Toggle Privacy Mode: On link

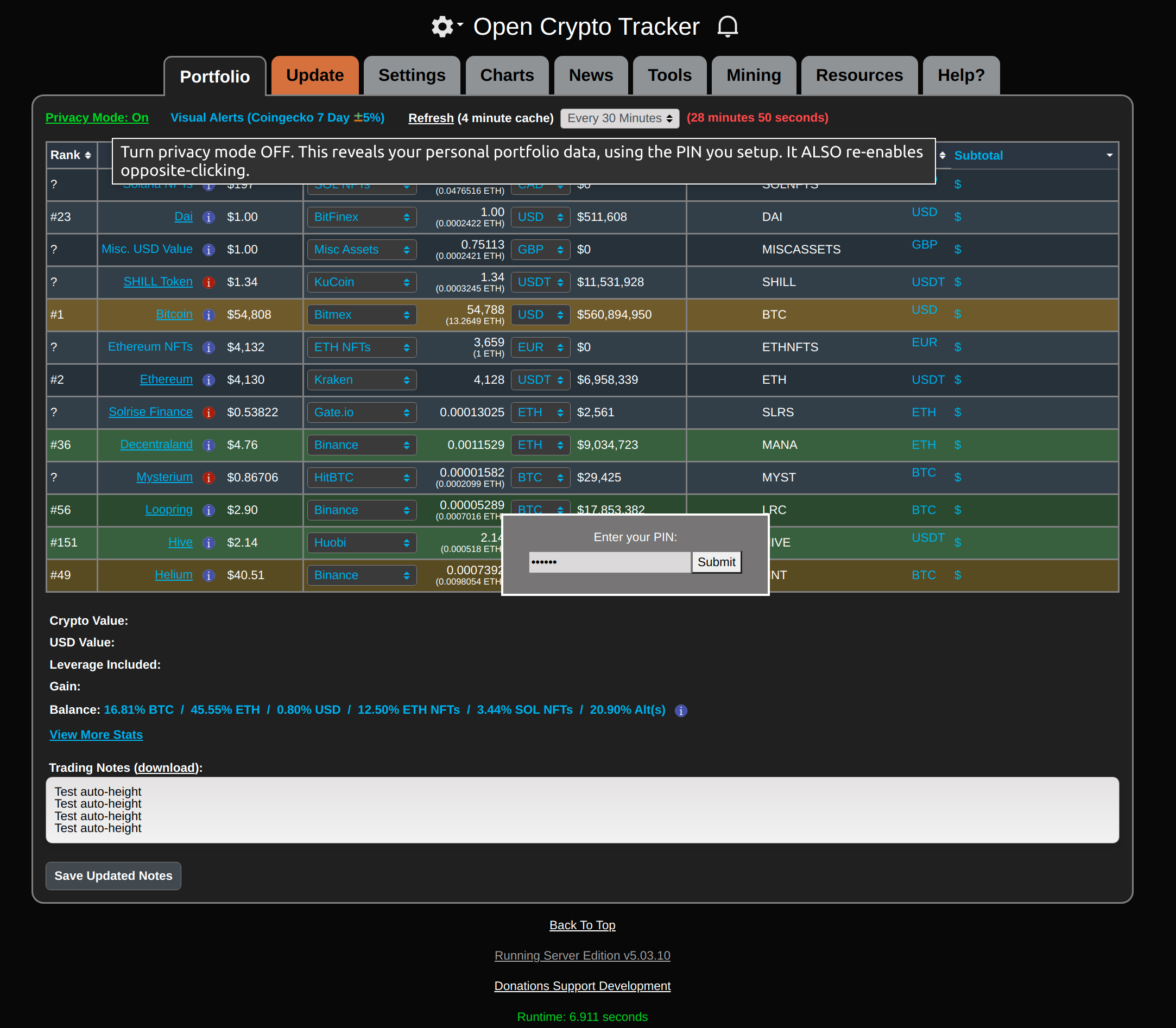pos(97,118)
